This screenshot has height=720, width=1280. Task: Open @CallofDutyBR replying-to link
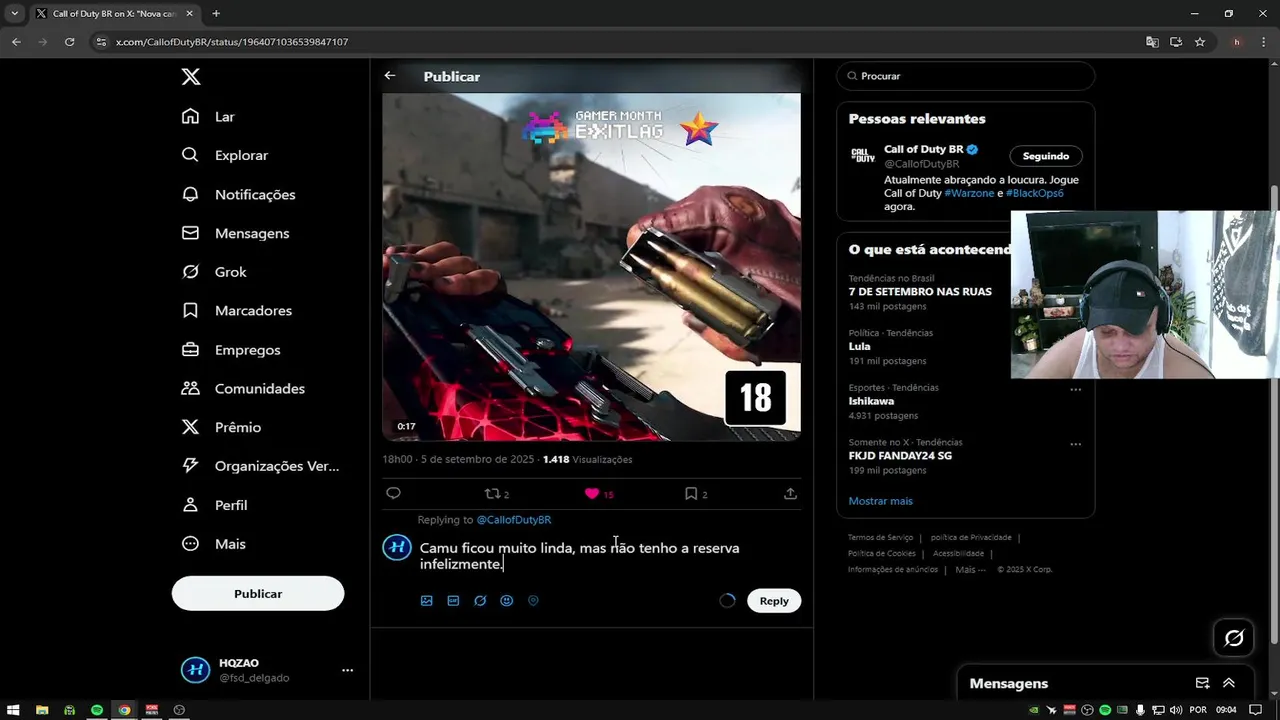click(x=514, y=520)
